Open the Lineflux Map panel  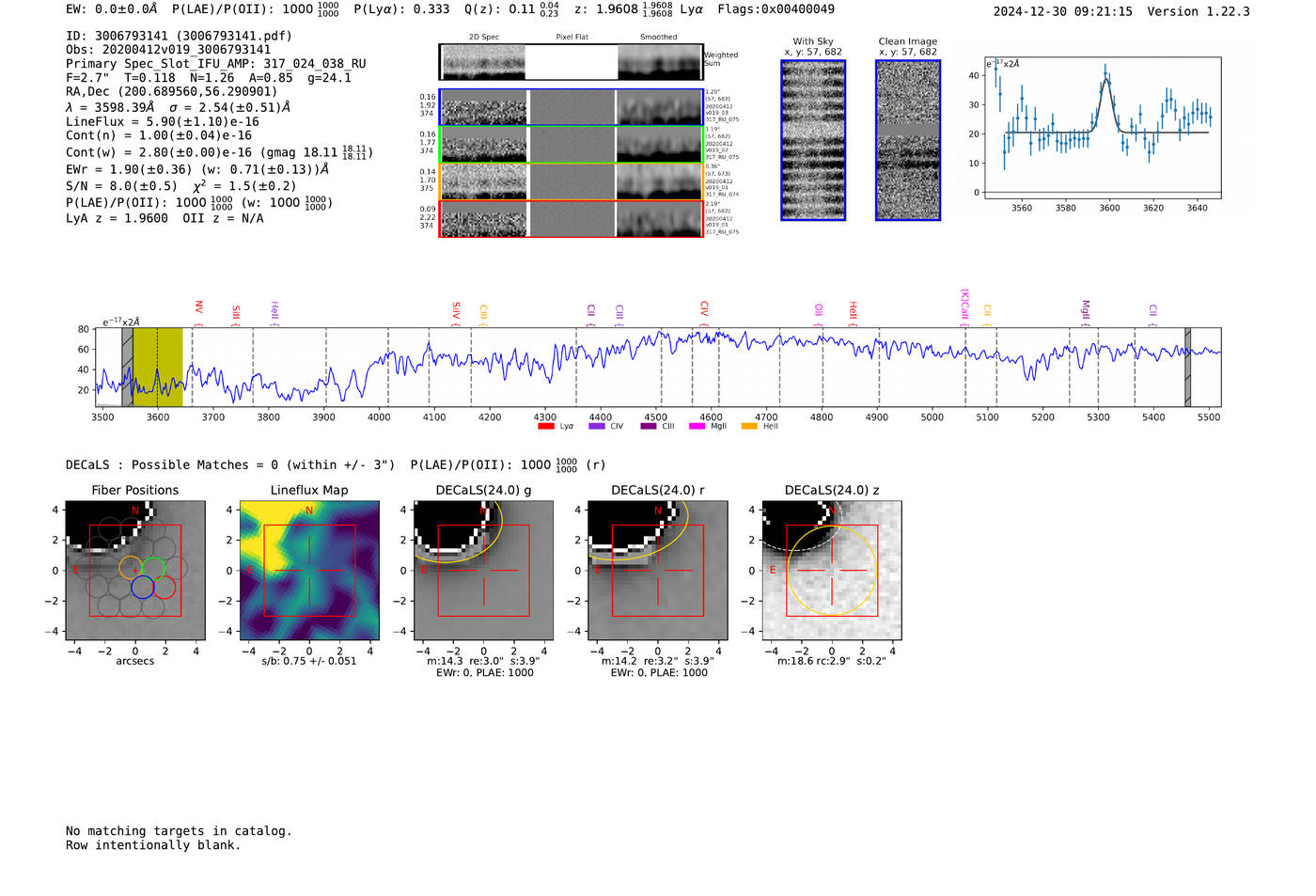[309, 570]
